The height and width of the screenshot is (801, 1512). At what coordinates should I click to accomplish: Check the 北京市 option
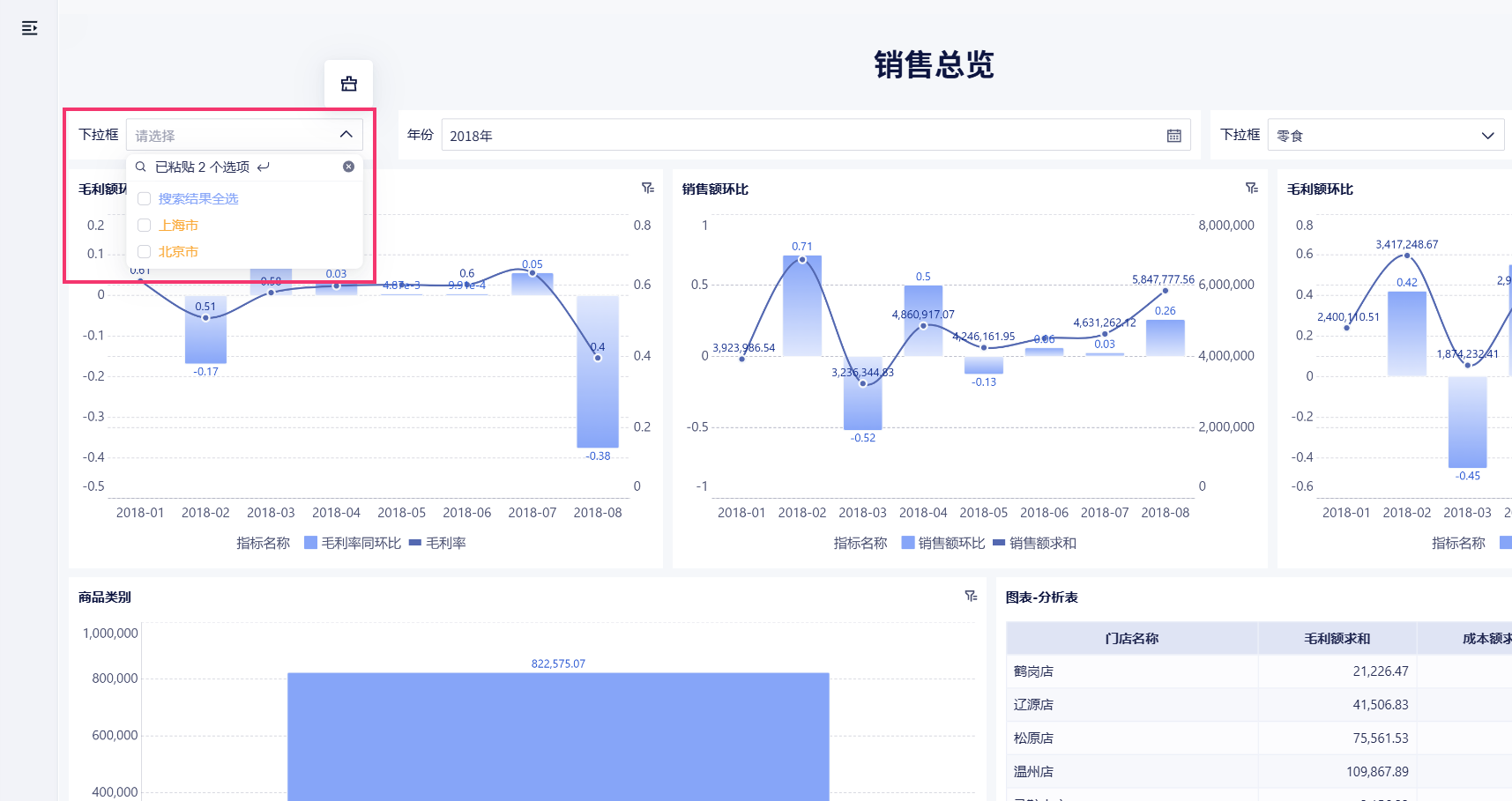145,252
